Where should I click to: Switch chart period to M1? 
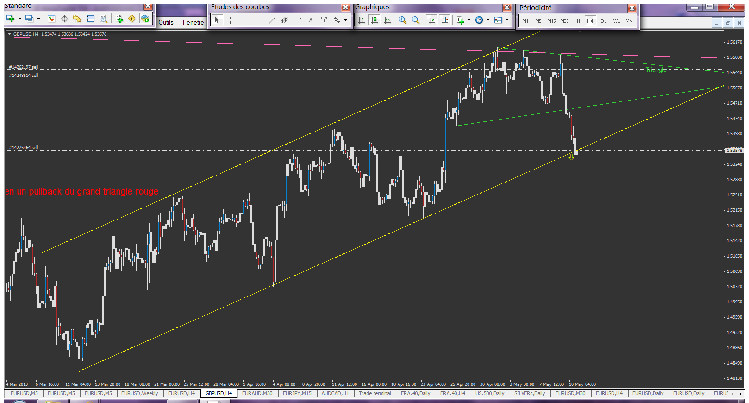pyautogui.click(x=525, y=21)
